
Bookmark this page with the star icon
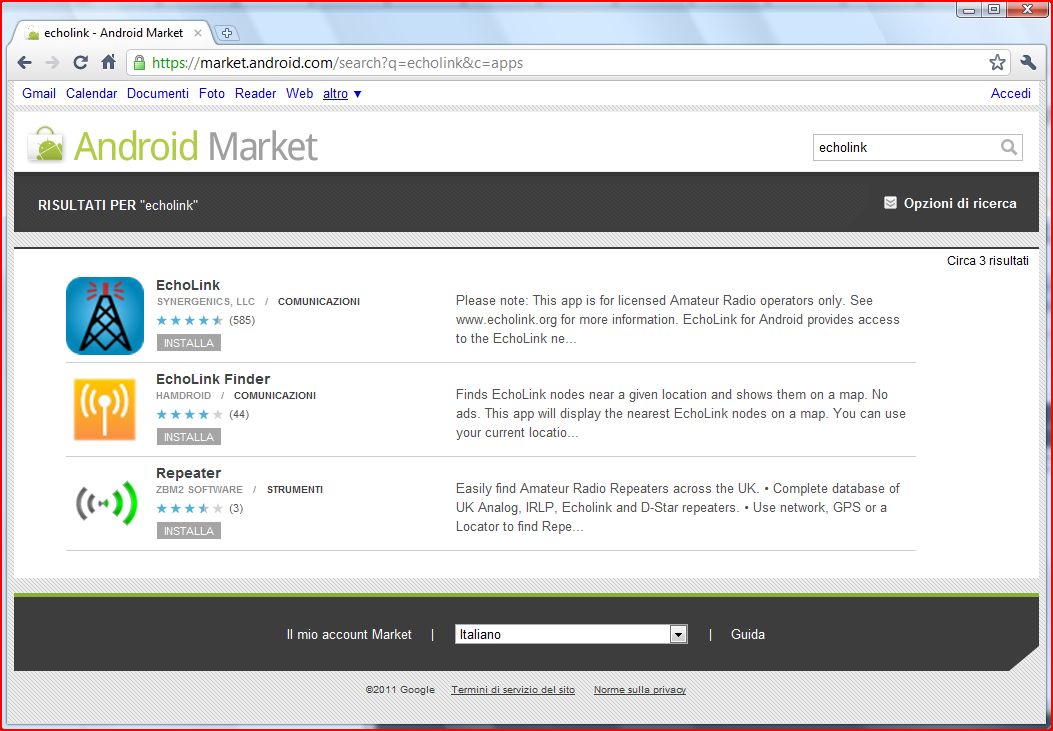(x=997, y=63)
